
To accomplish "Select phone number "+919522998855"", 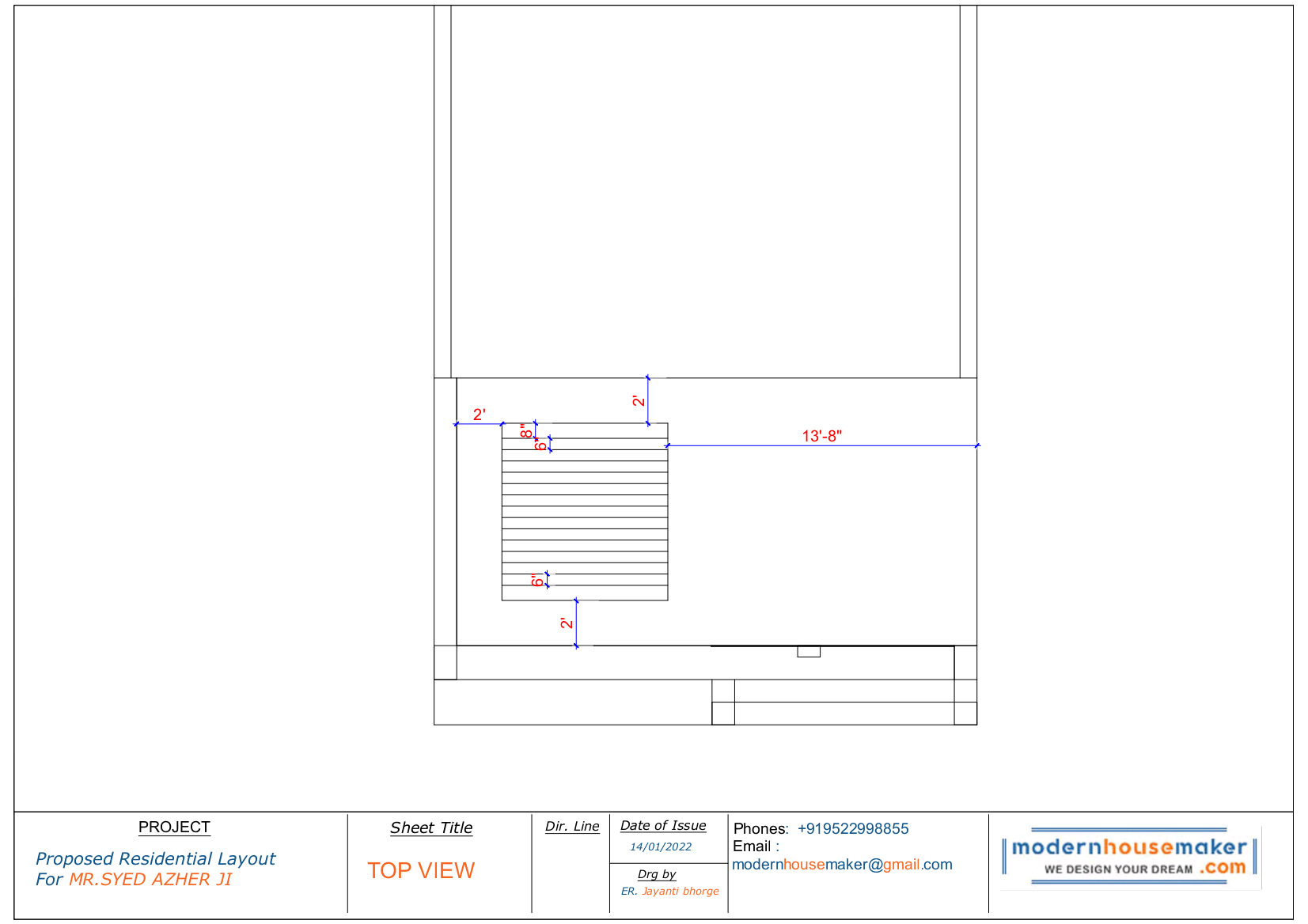I will pos(853,828).
